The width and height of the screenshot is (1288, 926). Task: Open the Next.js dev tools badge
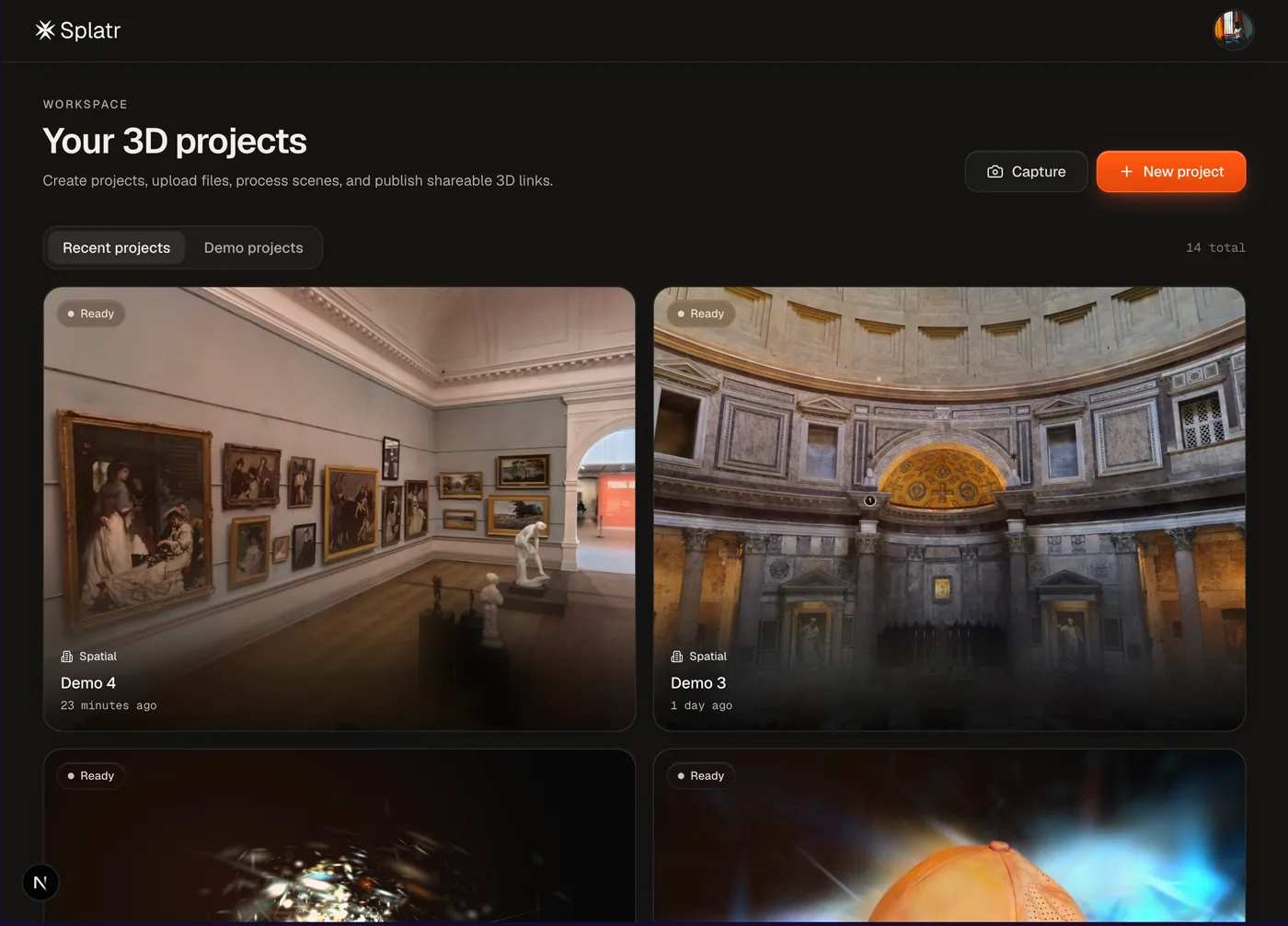coord(40,883)
